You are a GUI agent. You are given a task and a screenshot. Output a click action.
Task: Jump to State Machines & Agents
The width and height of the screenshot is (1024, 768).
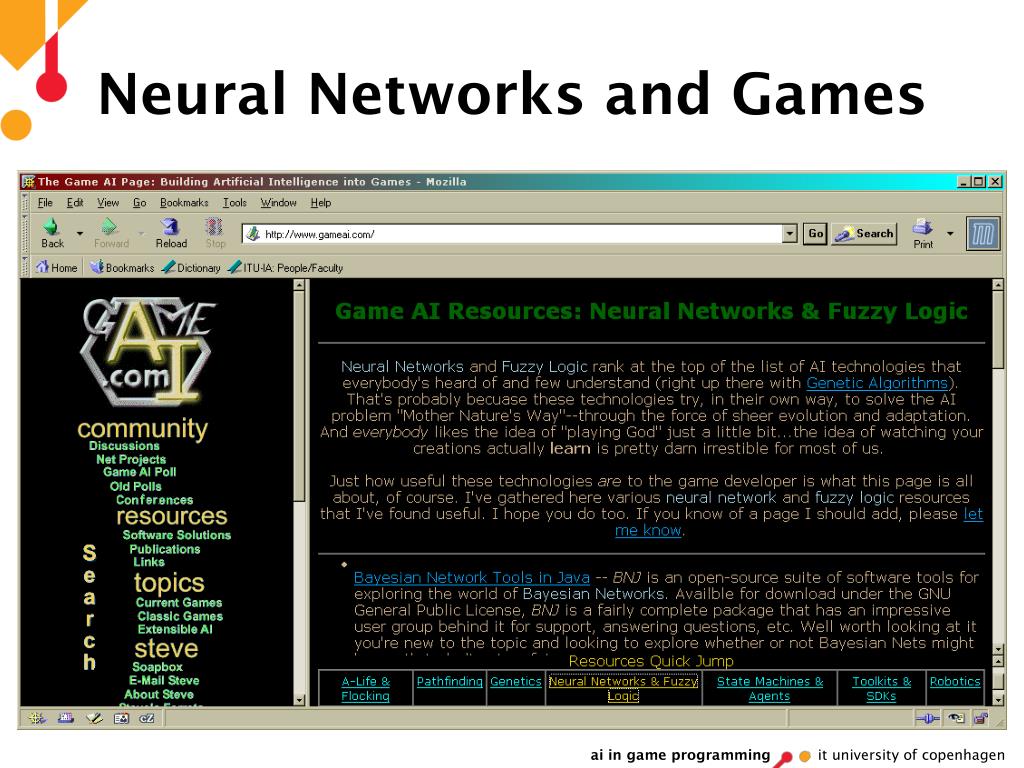[769, 688]
